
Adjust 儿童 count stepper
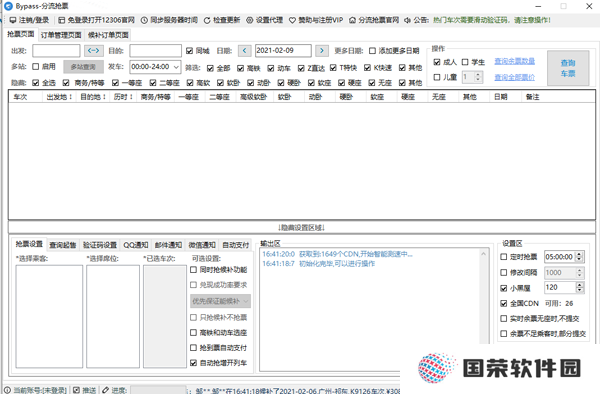(478, 77)
